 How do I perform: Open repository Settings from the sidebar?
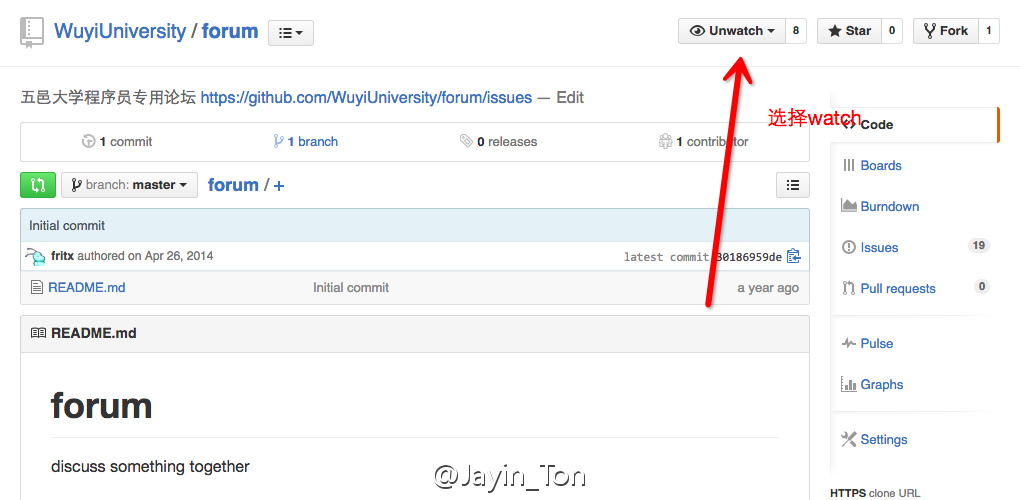click(x=874, y=440)
